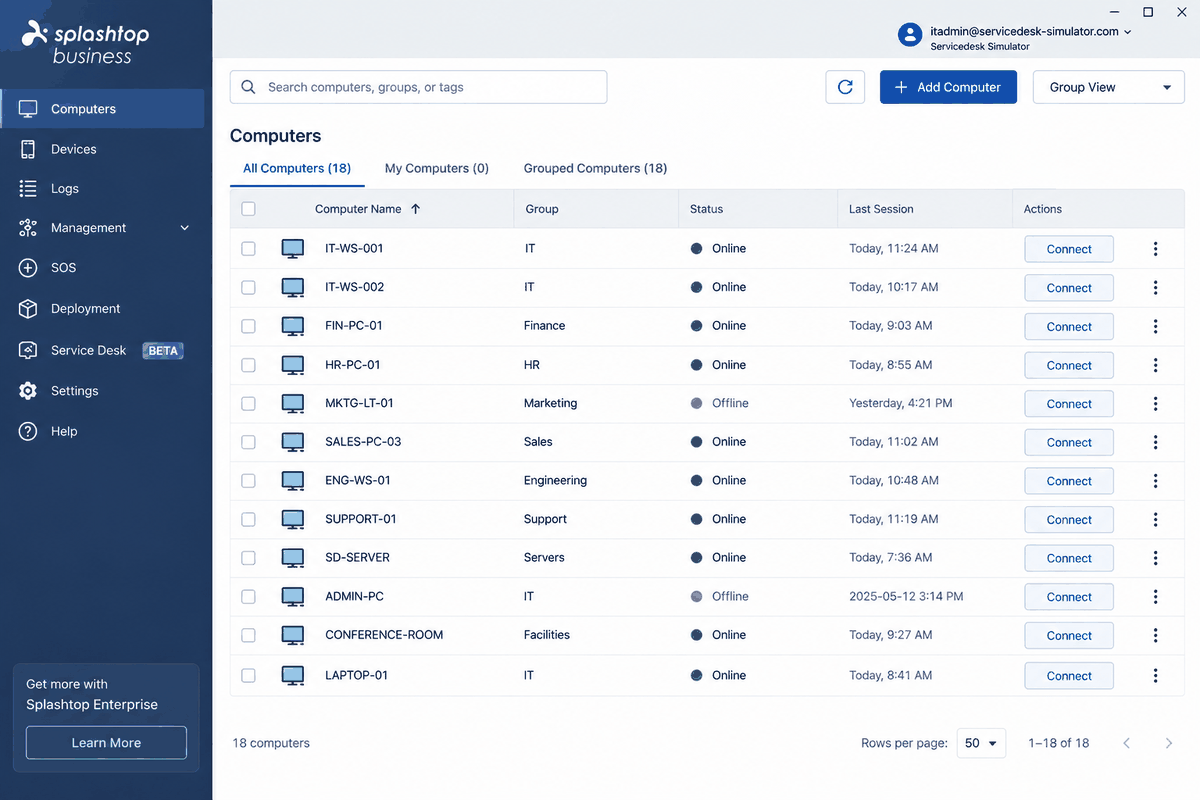Connect to CONFERENCE-ROOM

pos(1069,636)
